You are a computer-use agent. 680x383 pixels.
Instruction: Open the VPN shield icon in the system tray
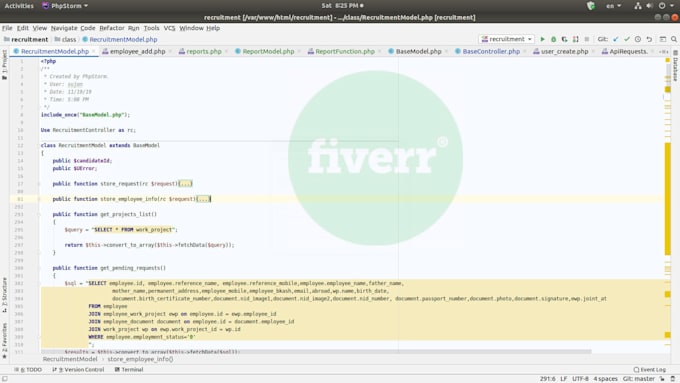[x=591, y=6]
